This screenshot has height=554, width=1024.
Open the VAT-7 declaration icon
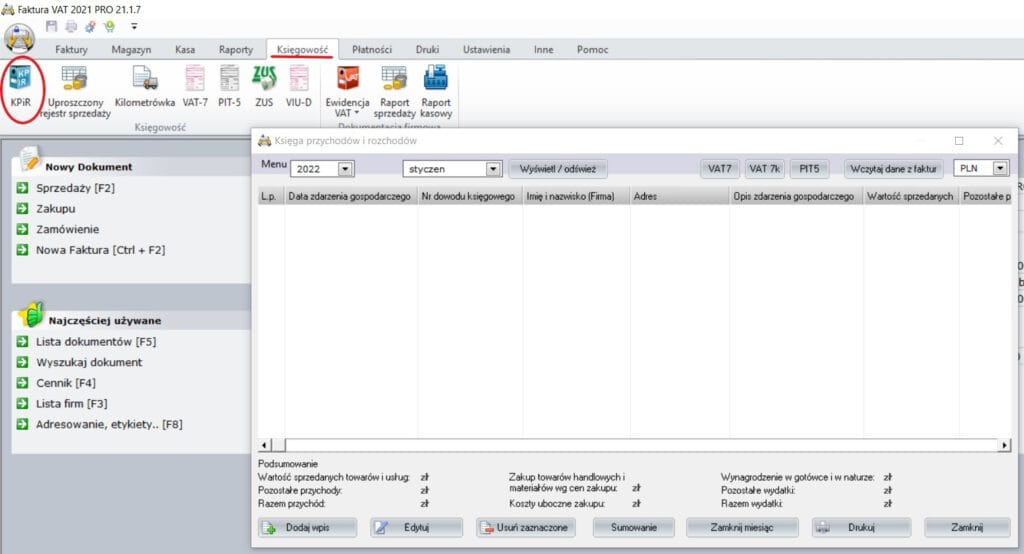coord(195,86)
